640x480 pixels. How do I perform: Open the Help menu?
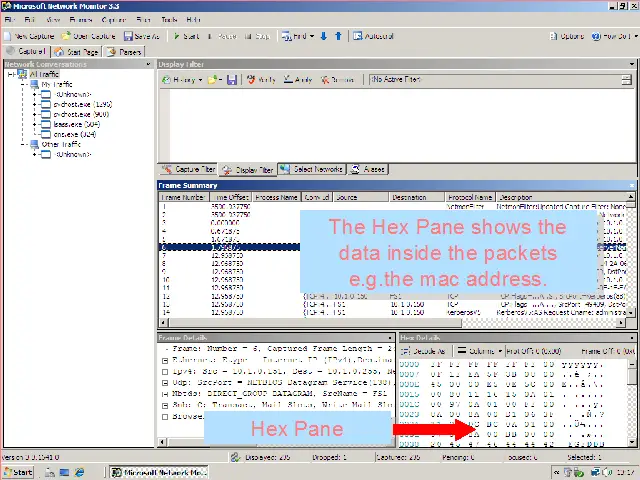(193, 20)
